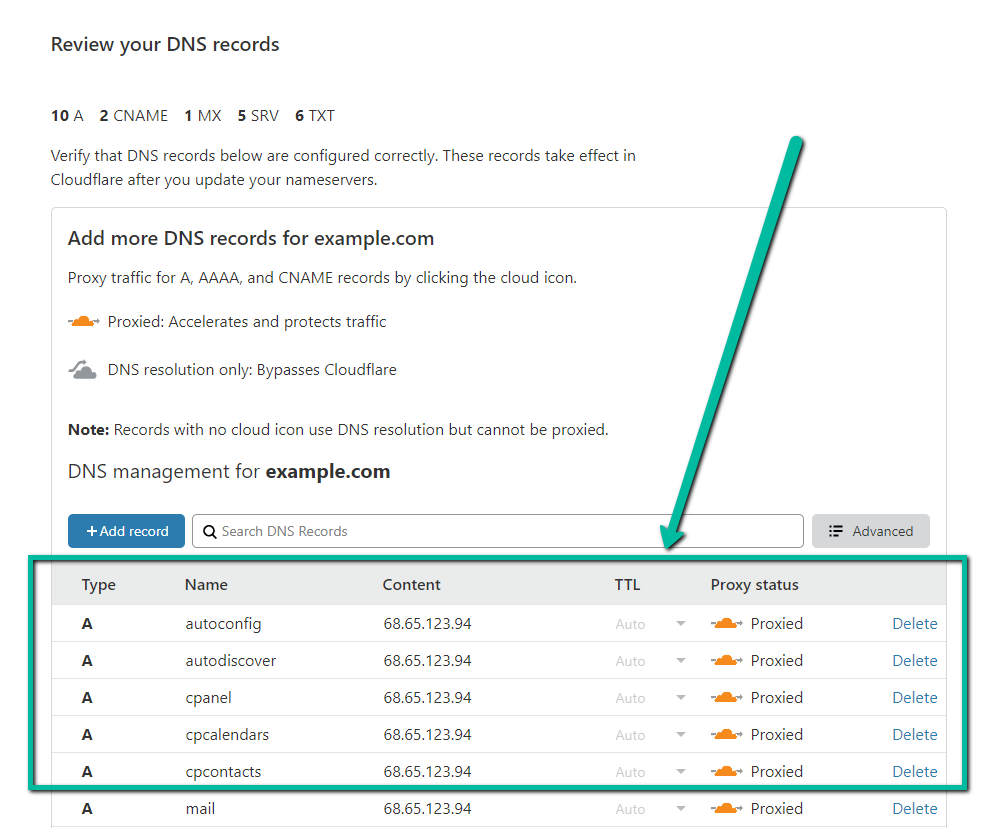This screenshot has width=993, height=828.
Task: Click the IP content of autoconfig record
Action: [427, 623]
